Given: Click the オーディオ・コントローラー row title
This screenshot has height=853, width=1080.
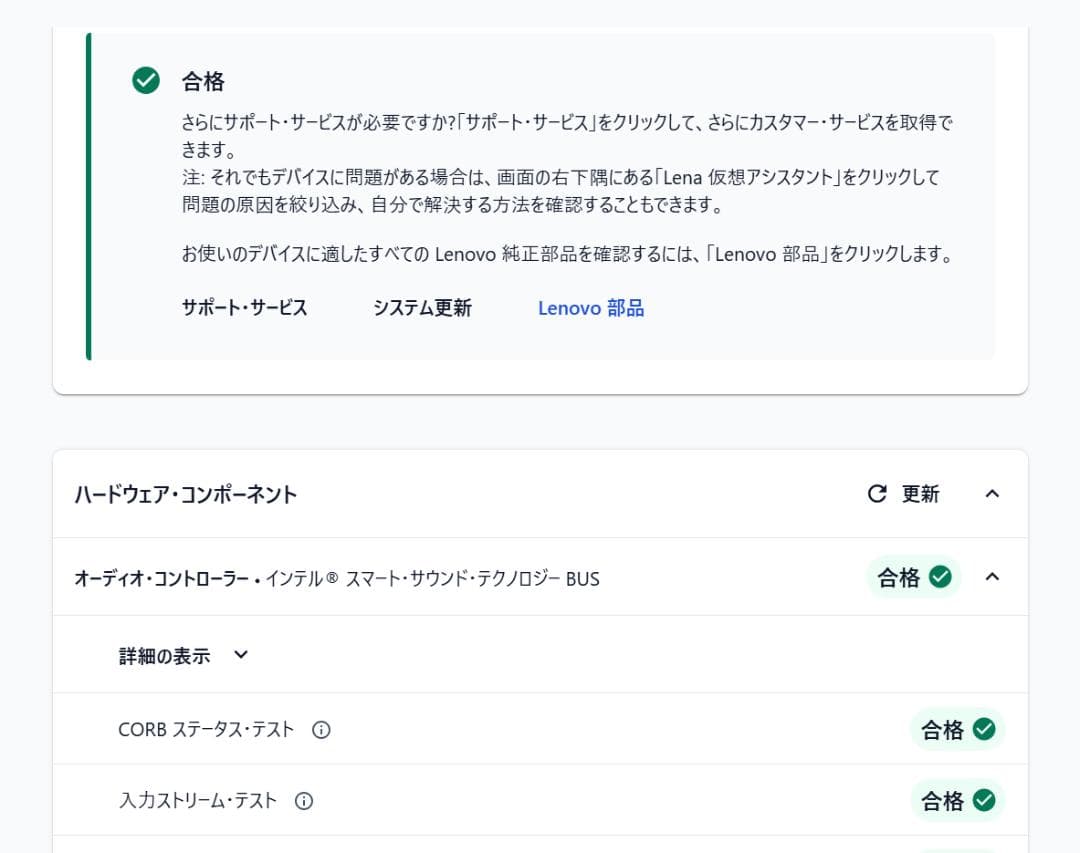Looking at the screenshot, I should tap(336, 578).
